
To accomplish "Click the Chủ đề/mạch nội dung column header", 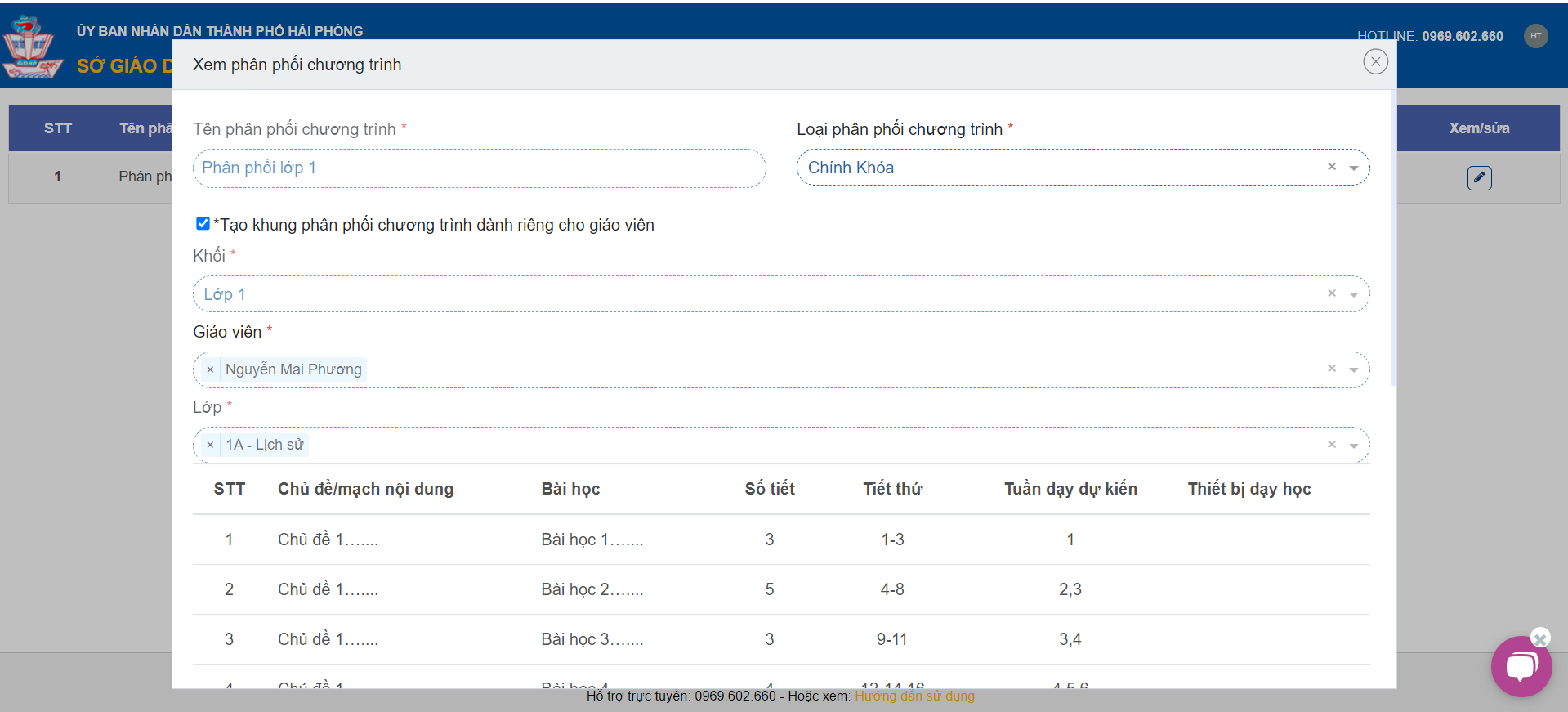I will pos(365,489).
